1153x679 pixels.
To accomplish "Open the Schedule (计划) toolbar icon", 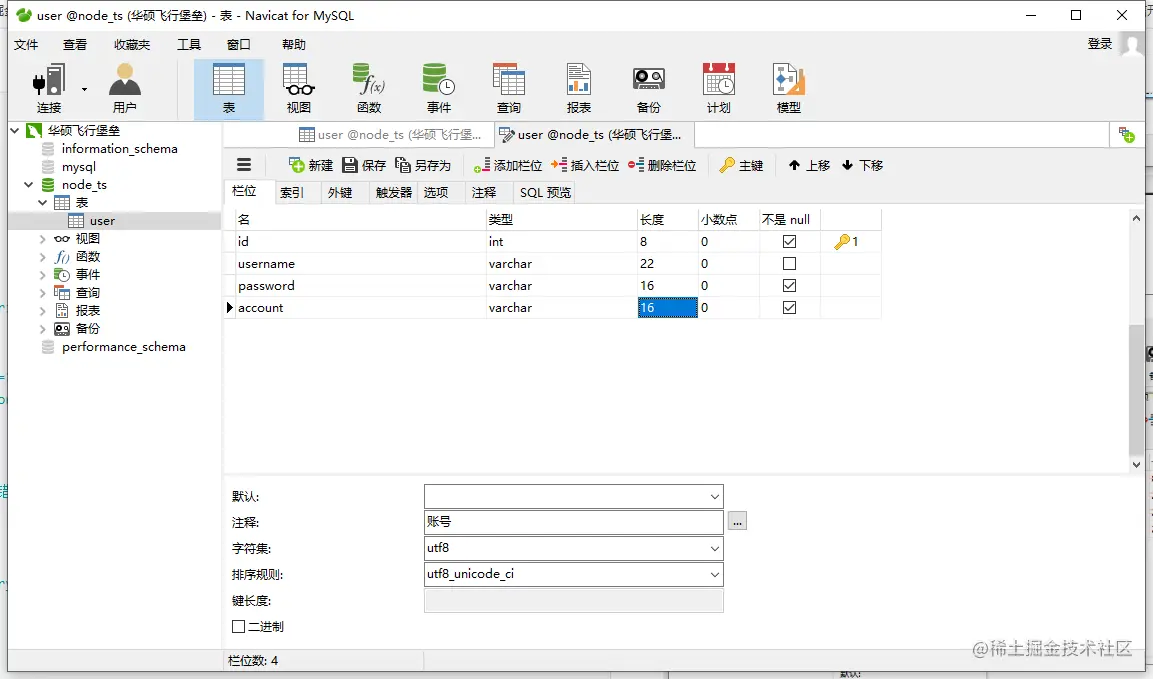I will point(718,88).
